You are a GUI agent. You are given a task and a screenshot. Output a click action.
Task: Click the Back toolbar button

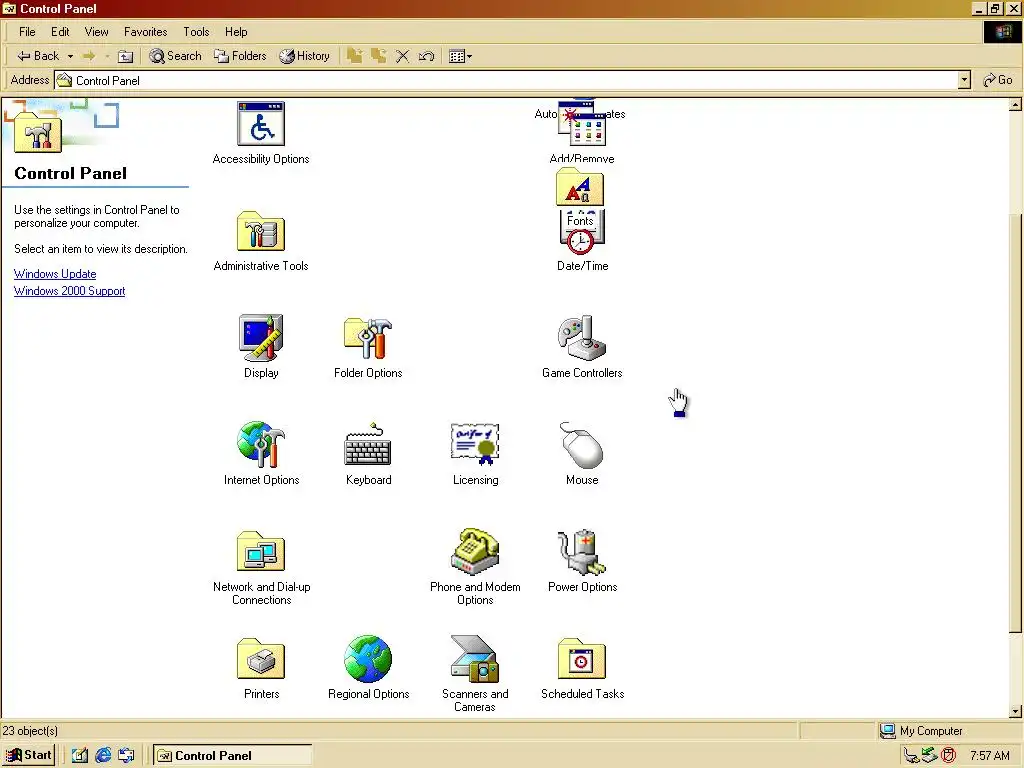[x=38, y=56]
